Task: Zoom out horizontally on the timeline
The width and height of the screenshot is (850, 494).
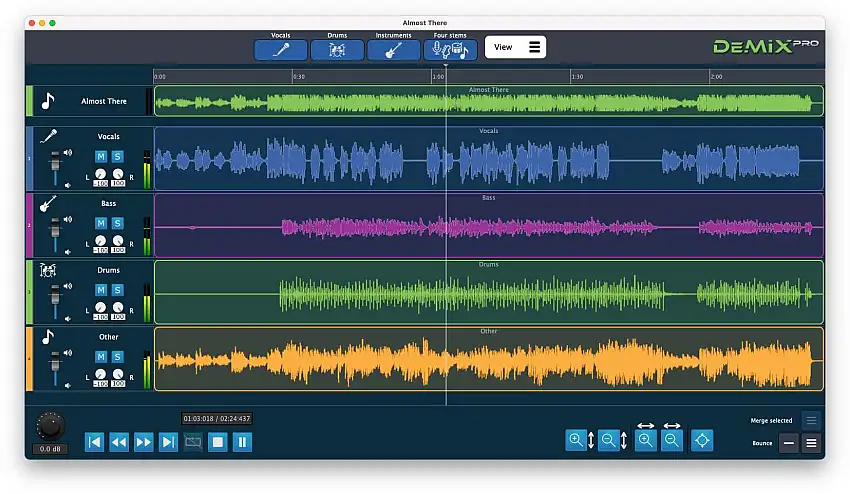Action: 672,440
